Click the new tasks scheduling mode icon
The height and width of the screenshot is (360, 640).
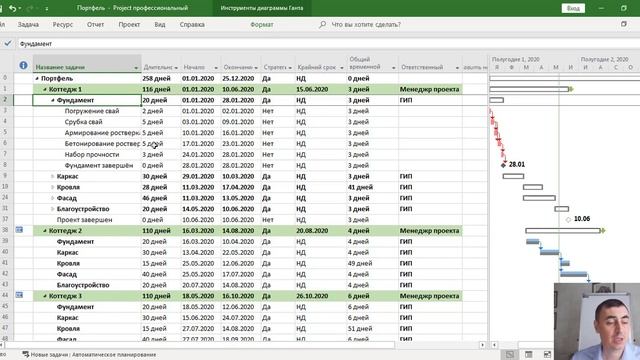(26, 354)
